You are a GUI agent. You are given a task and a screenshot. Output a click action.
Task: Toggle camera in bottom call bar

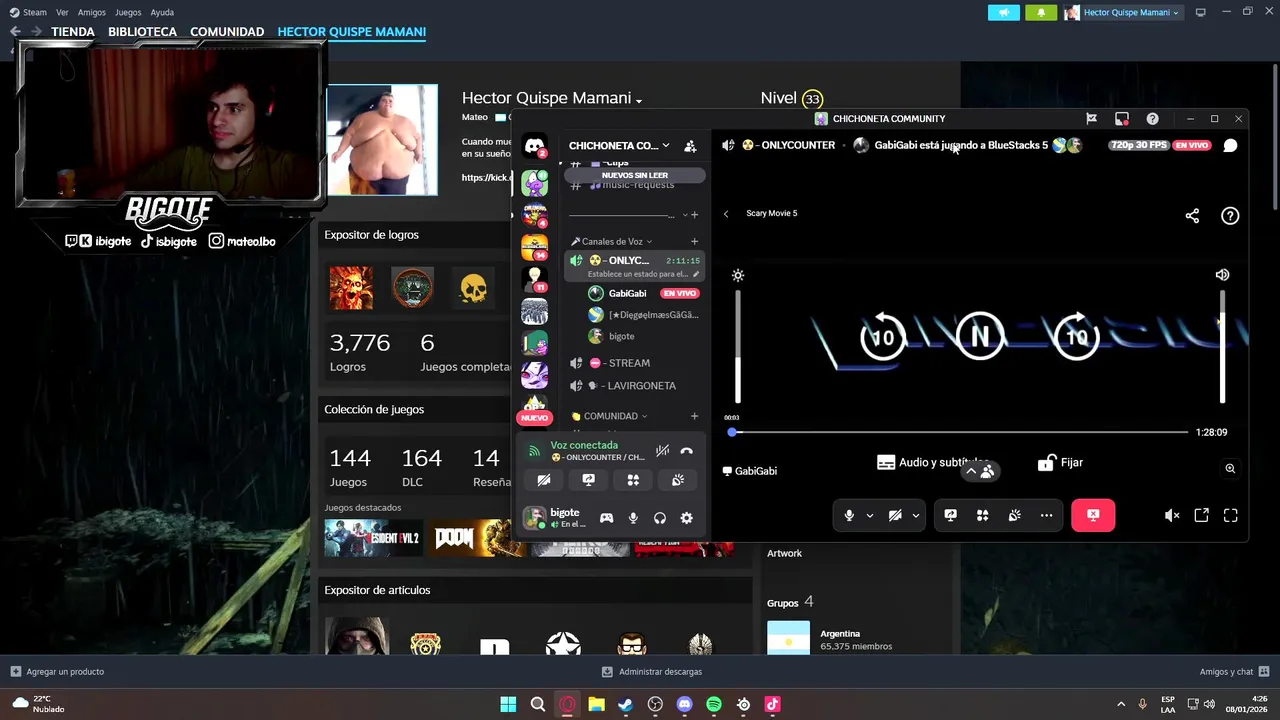895,515
